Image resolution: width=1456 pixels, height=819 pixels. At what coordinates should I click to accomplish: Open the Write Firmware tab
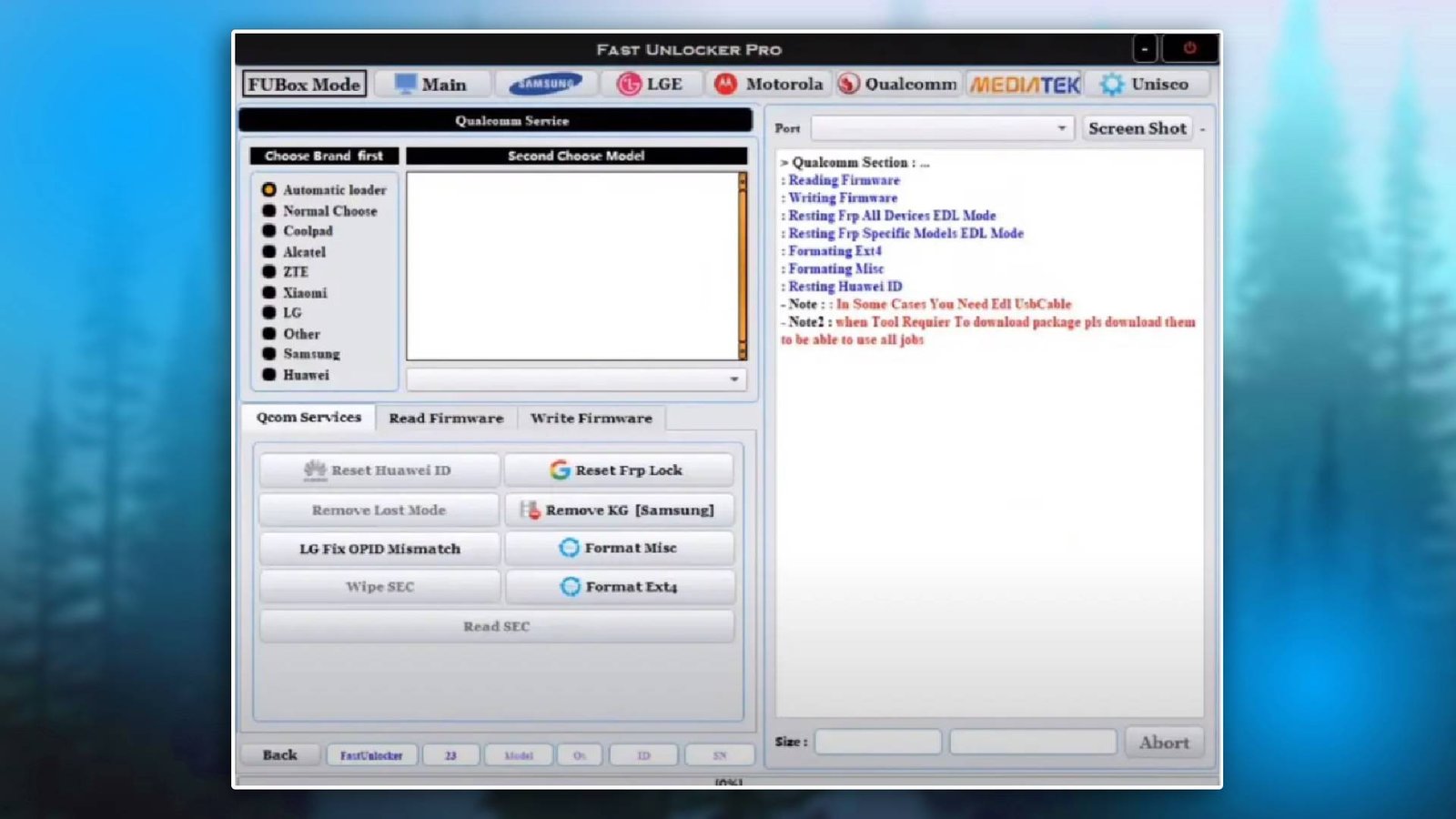(x=591, y=419)
